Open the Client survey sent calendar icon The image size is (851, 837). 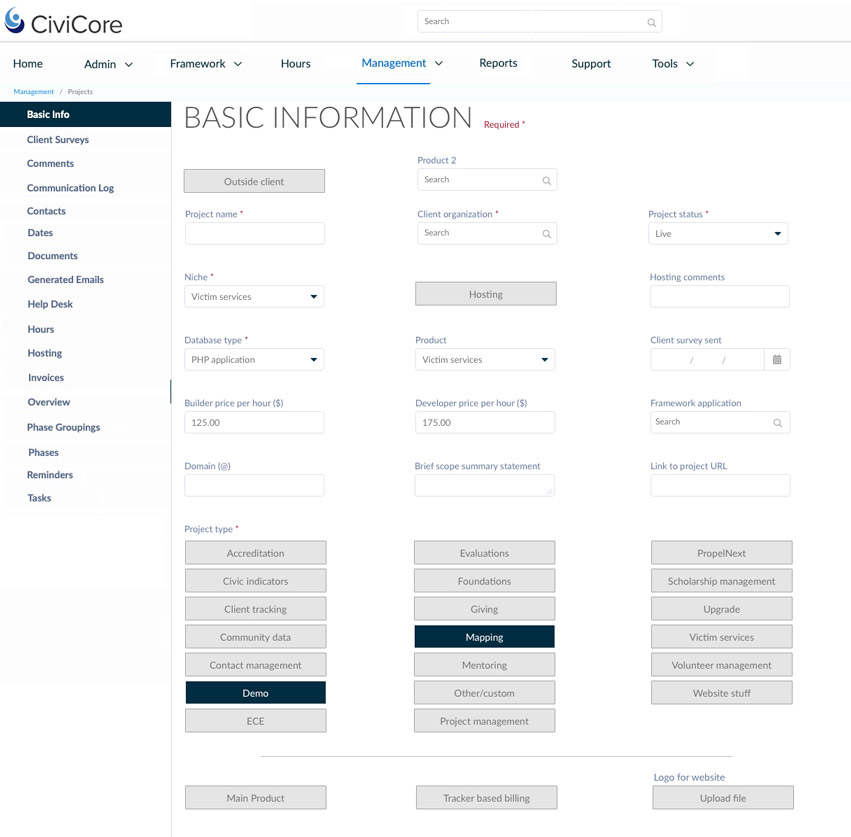(777, 360)
